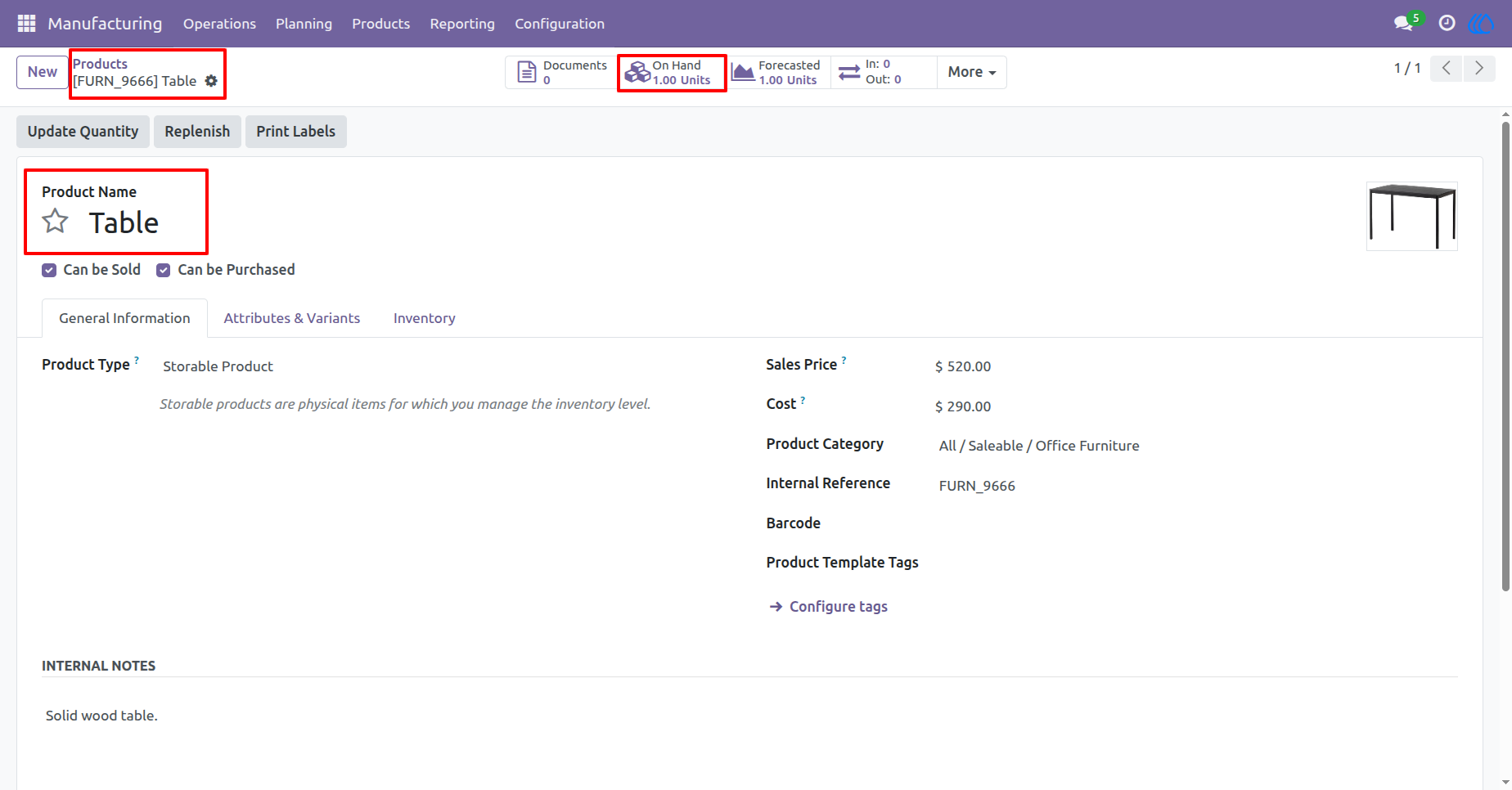Click the vertical page scrollbar
Screen dimensions: 1512x790
pyautogui.click(x=1505, y=356)
